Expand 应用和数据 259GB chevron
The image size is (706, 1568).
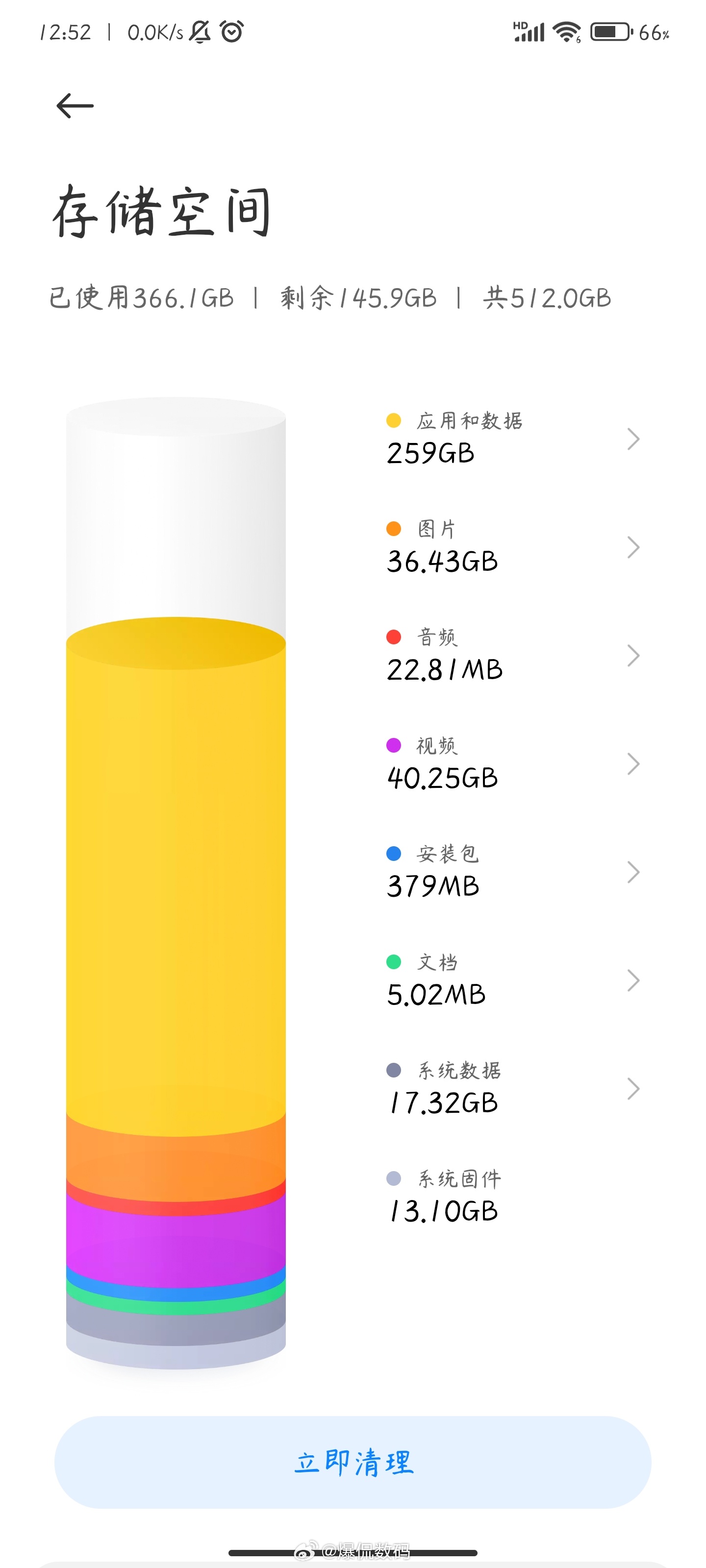pos(633,439)
